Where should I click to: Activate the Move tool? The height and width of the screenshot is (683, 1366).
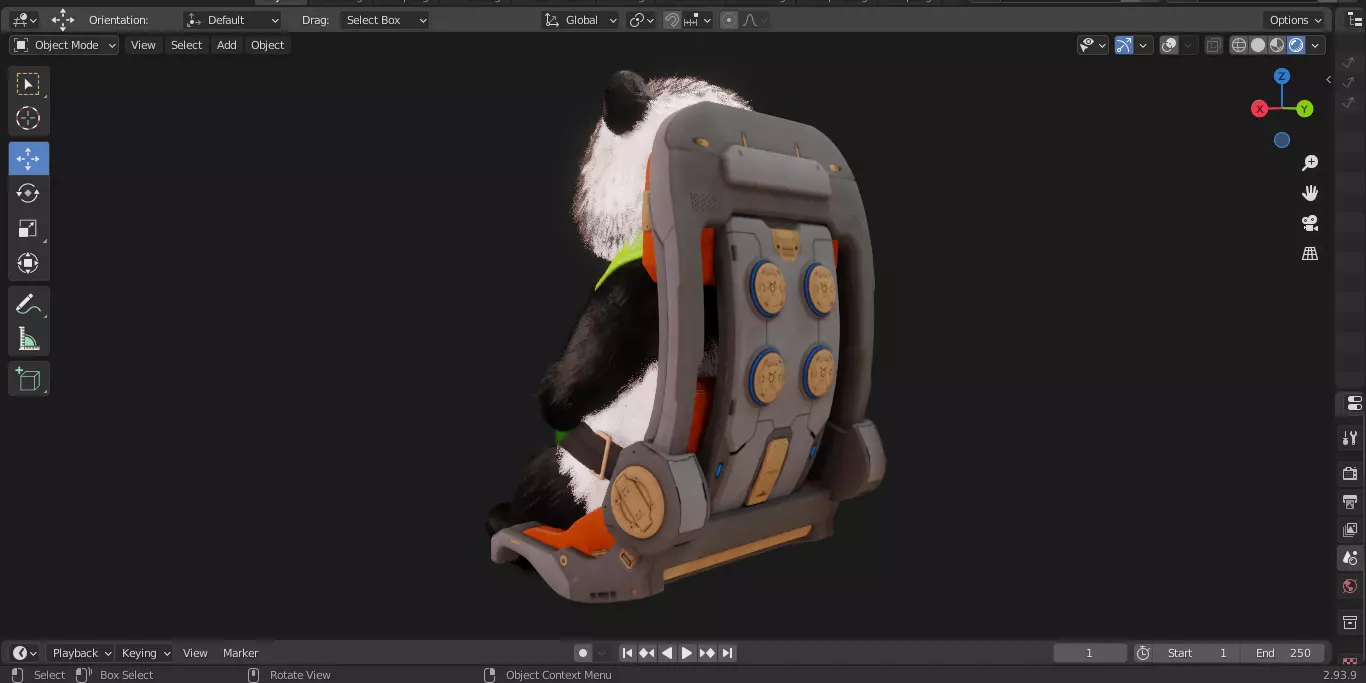(x=28, y=159)
